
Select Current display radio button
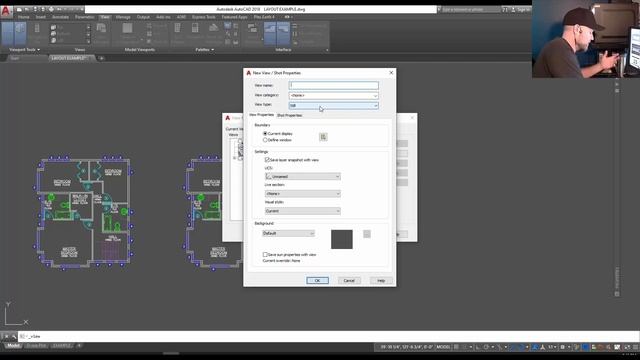[x=265, y=133]
